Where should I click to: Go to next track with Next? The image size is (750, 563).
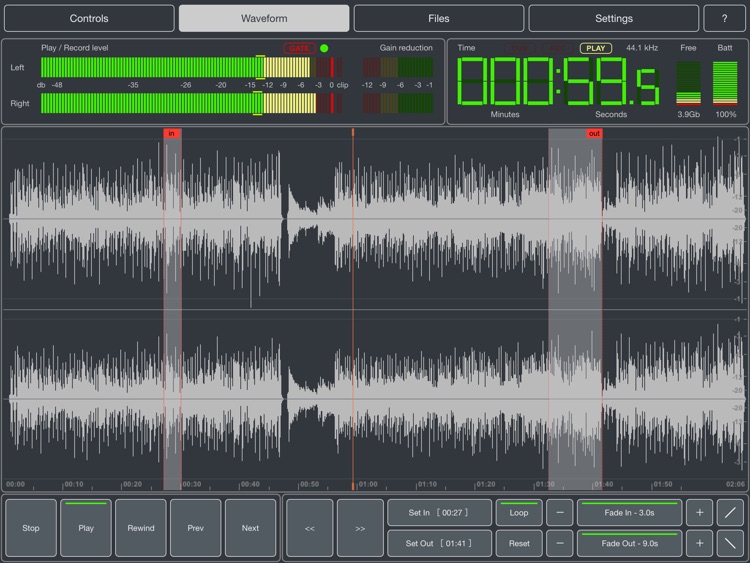pos(250,528)
